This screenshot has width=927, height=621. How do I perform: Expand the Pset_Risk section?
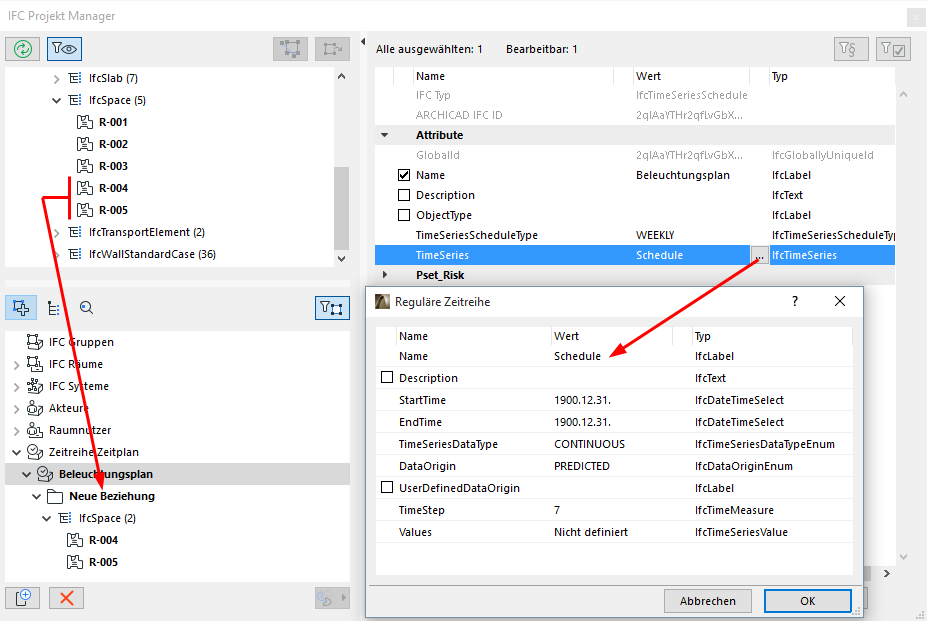(385, 275)
